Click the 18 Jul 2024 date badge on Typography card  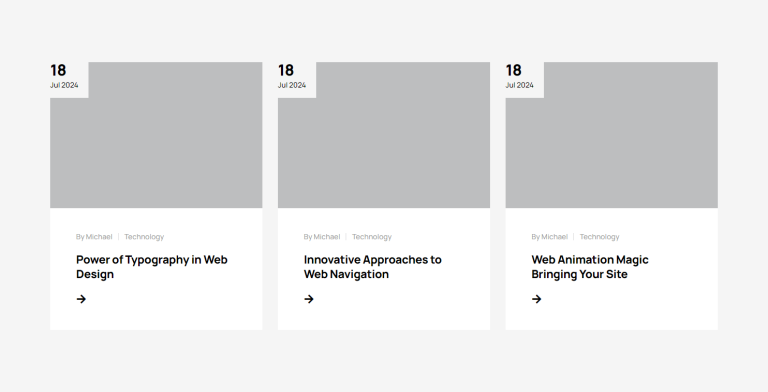pyautogui.click(x=69, y=79)
